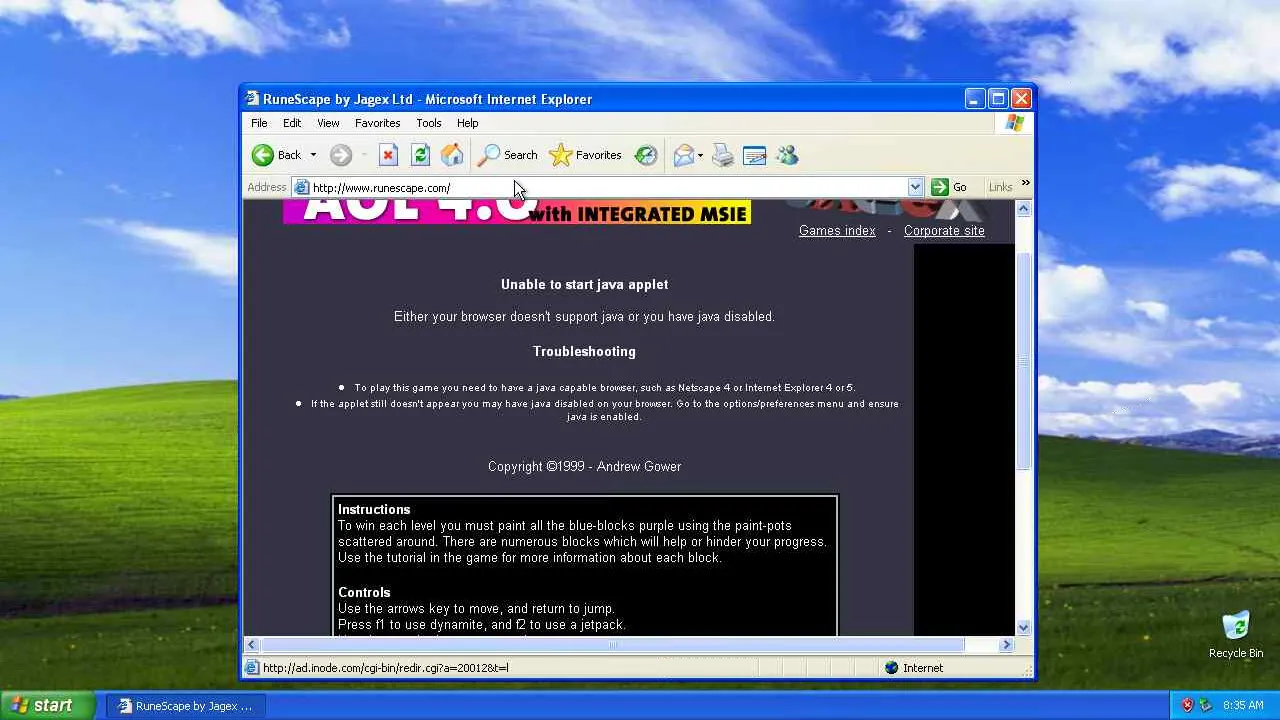Follow the Games index link
Viewport: 1280px width, 720px height.
coord(837,231)
